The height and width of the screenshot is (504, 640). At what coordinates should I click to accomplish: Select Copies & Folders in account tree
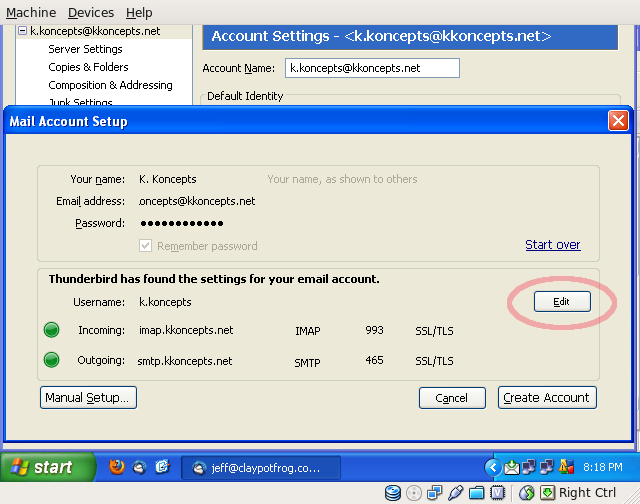click(88, 67)
